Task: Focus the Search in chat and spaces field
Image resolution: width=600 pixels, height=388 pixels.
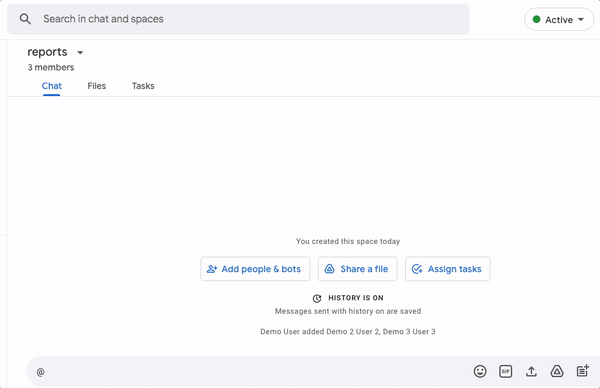Action: coord(238,19)
